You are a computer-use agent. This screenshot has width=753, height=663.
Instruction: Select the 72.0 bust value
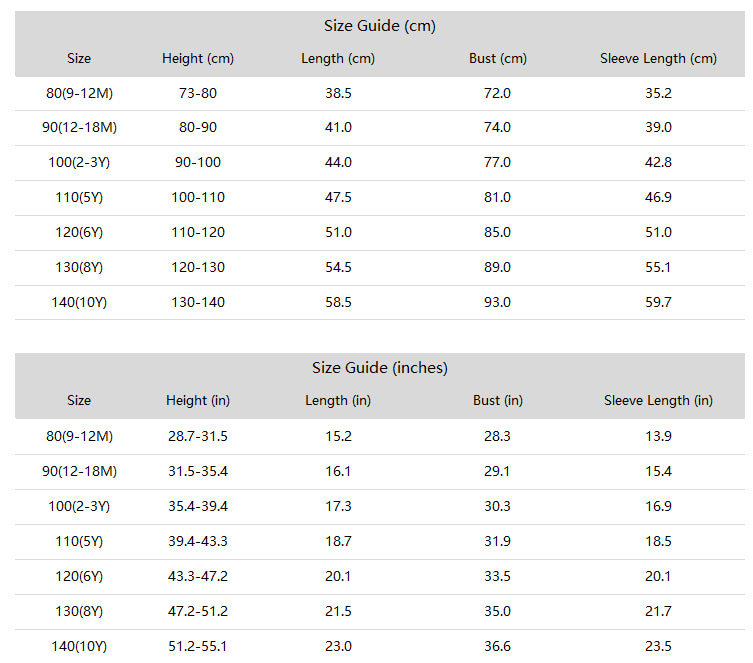click(497, 93)
